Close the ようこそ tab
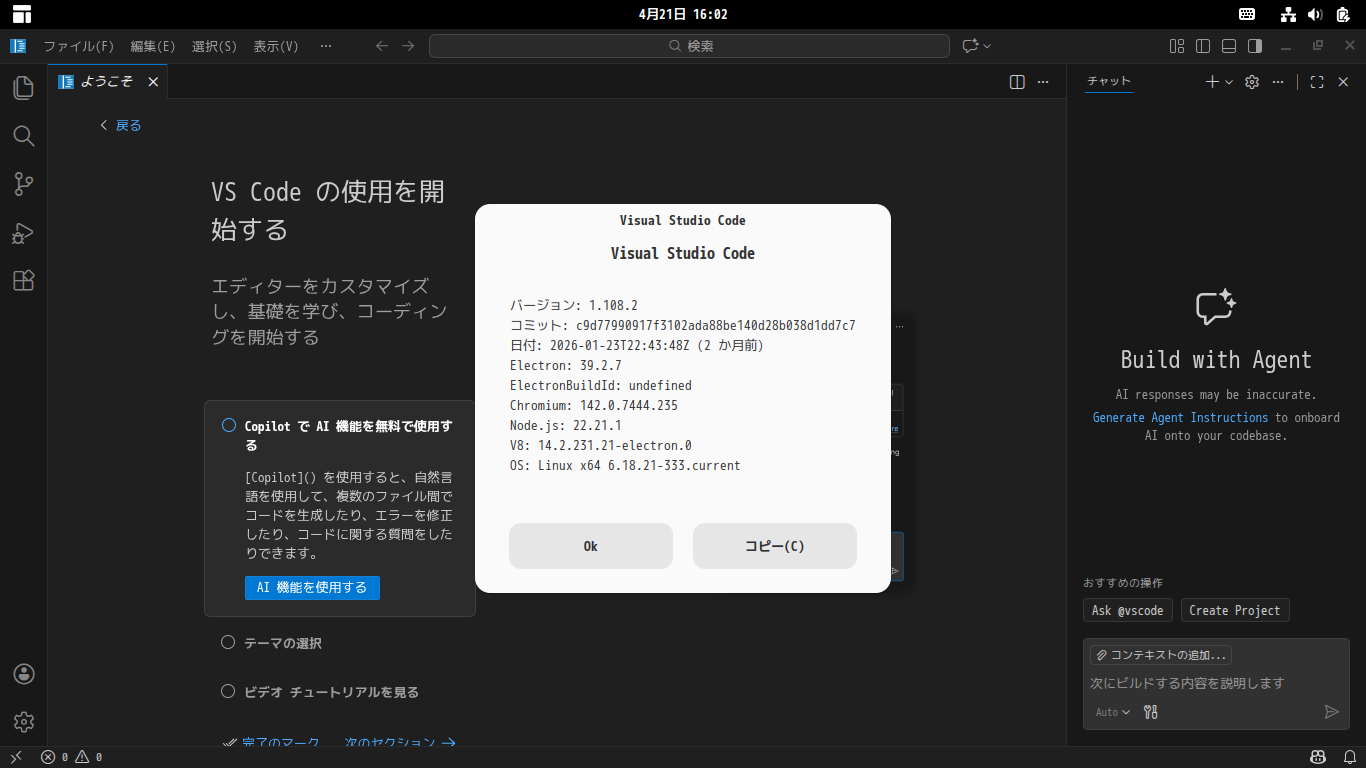1366x768 pixels. pos(153,82)
